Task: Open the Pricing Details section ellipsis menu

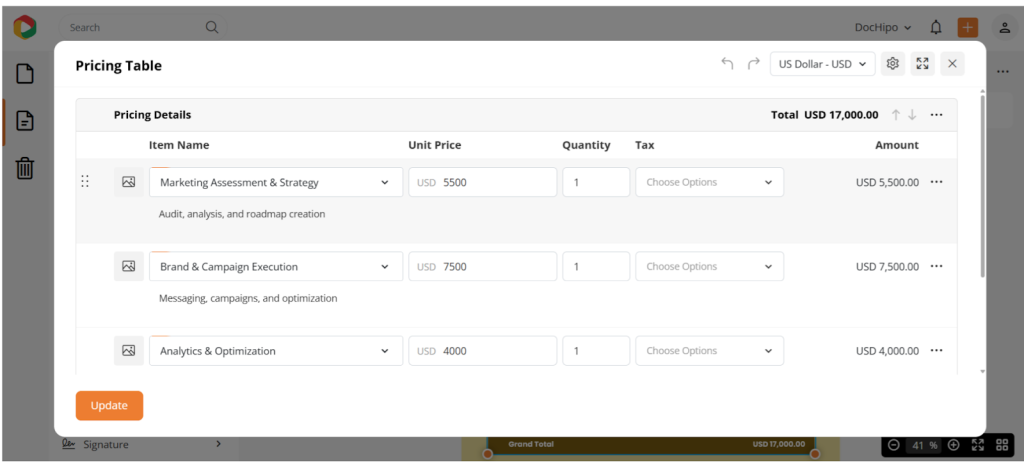Action: pyautogui.click(x=936, y=115)
